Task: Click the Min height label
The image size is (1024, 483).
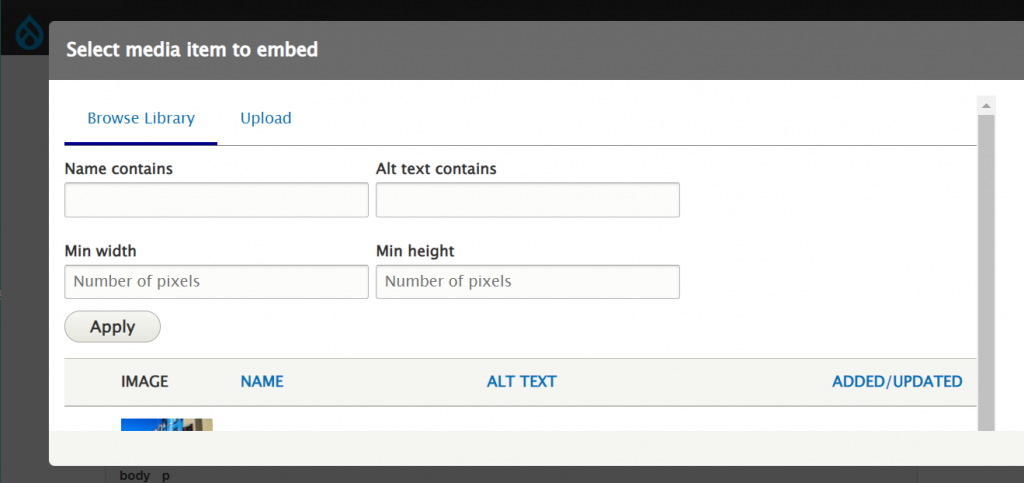Action: click(x=415, y=250)
